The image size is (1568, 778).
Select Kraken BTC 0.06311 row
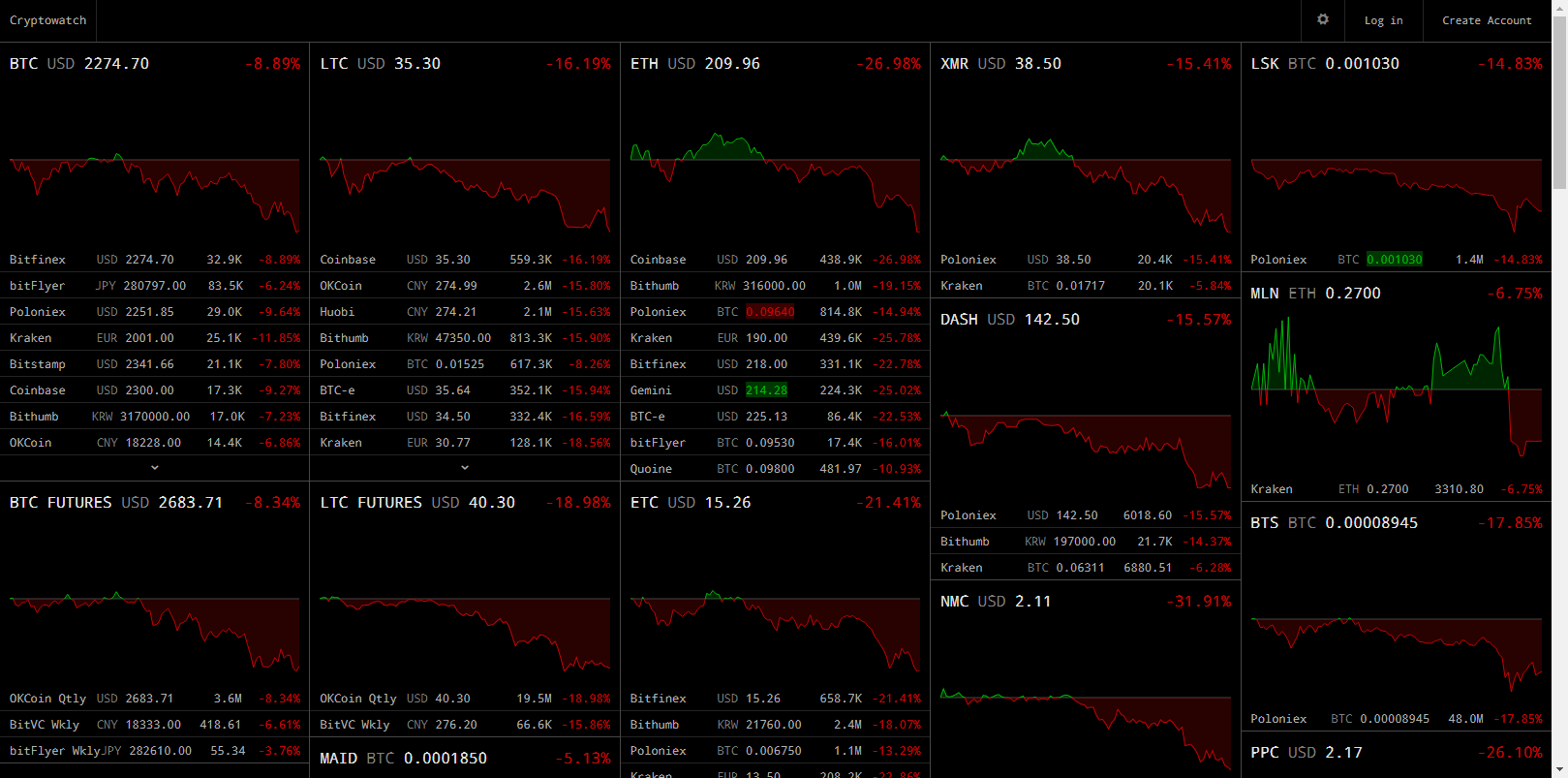tap(1086, 568)
